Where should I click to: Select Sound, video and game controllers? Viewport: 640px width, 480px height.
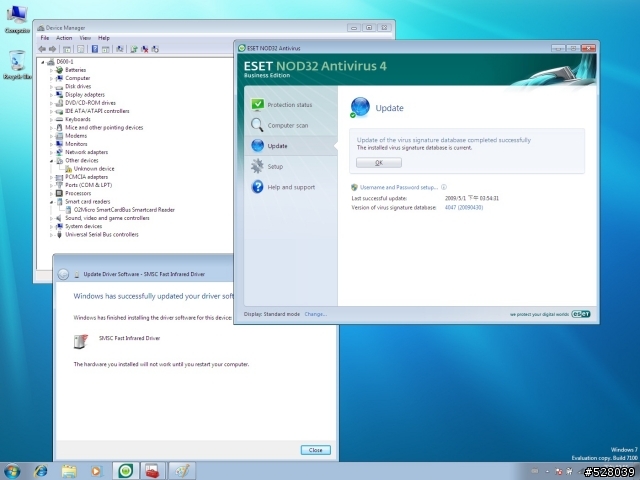[107, 218]
